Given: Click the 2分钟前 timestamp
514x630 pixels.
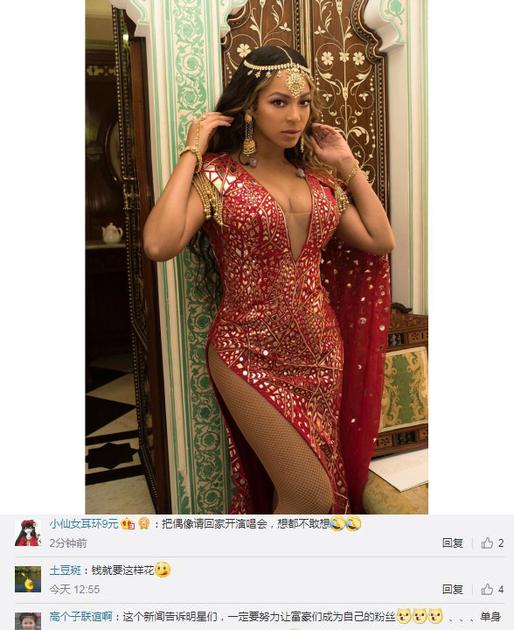Looking at the screenshot, I should click(68, 543).
